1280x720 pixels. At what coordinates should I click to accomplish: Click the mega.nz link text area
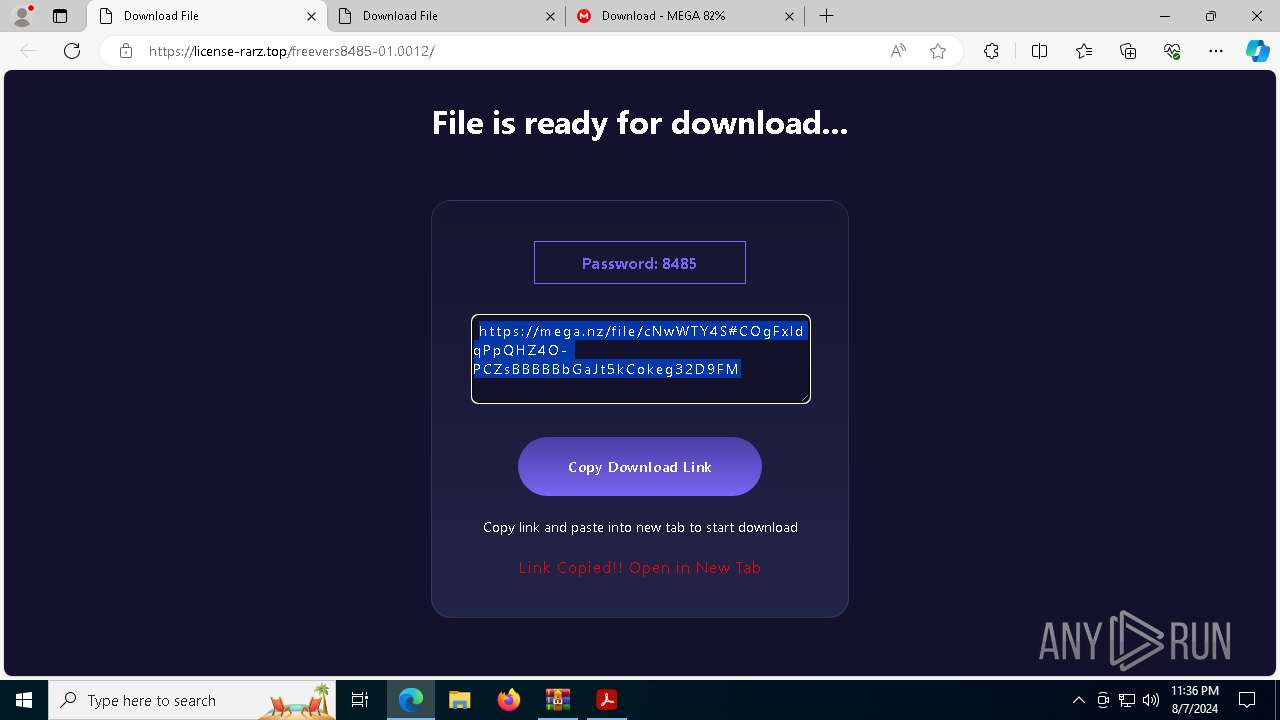[x=641, y=359]
